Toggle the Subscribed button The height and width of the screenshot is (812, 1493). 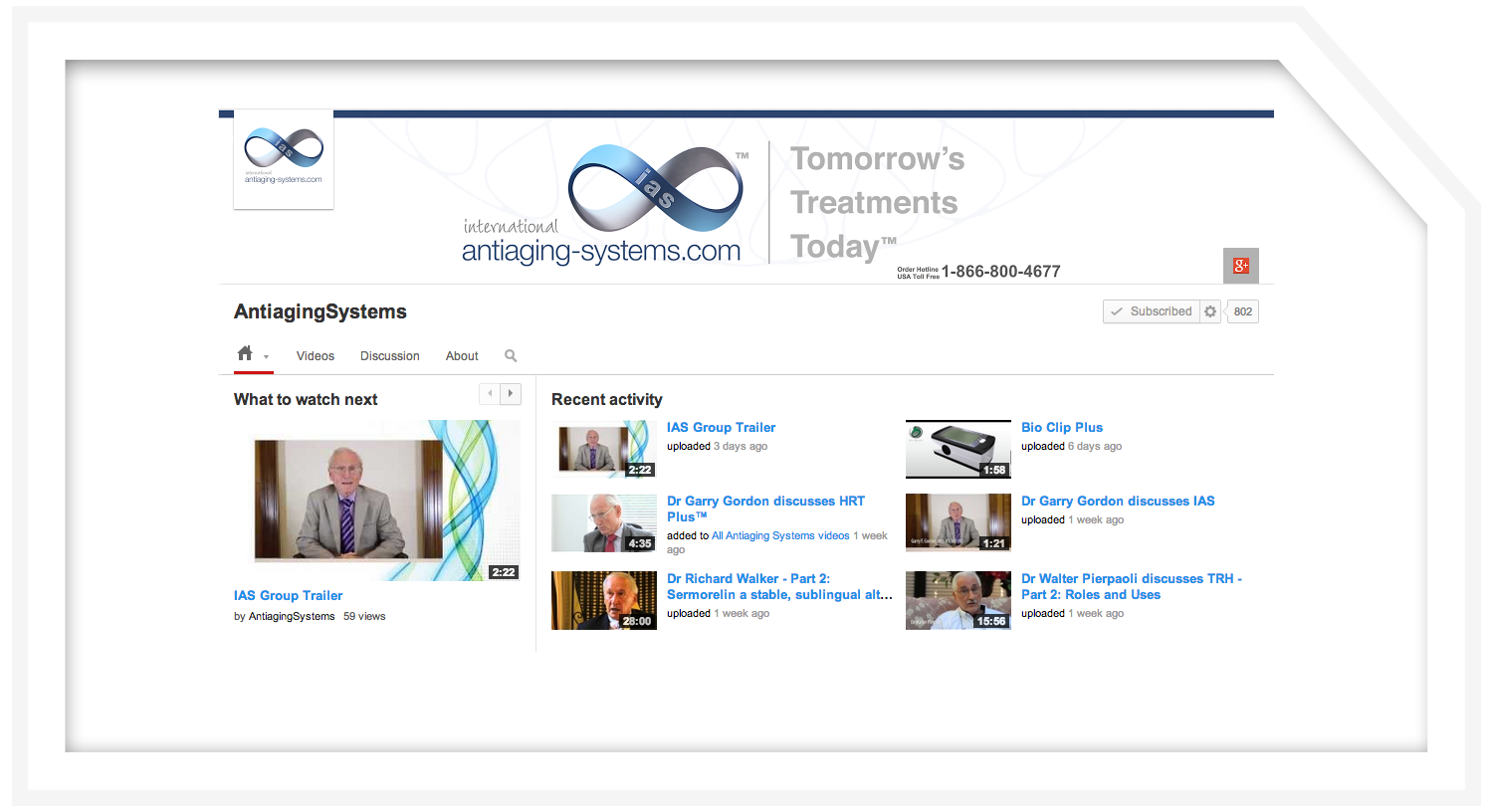click(1152, 311)
